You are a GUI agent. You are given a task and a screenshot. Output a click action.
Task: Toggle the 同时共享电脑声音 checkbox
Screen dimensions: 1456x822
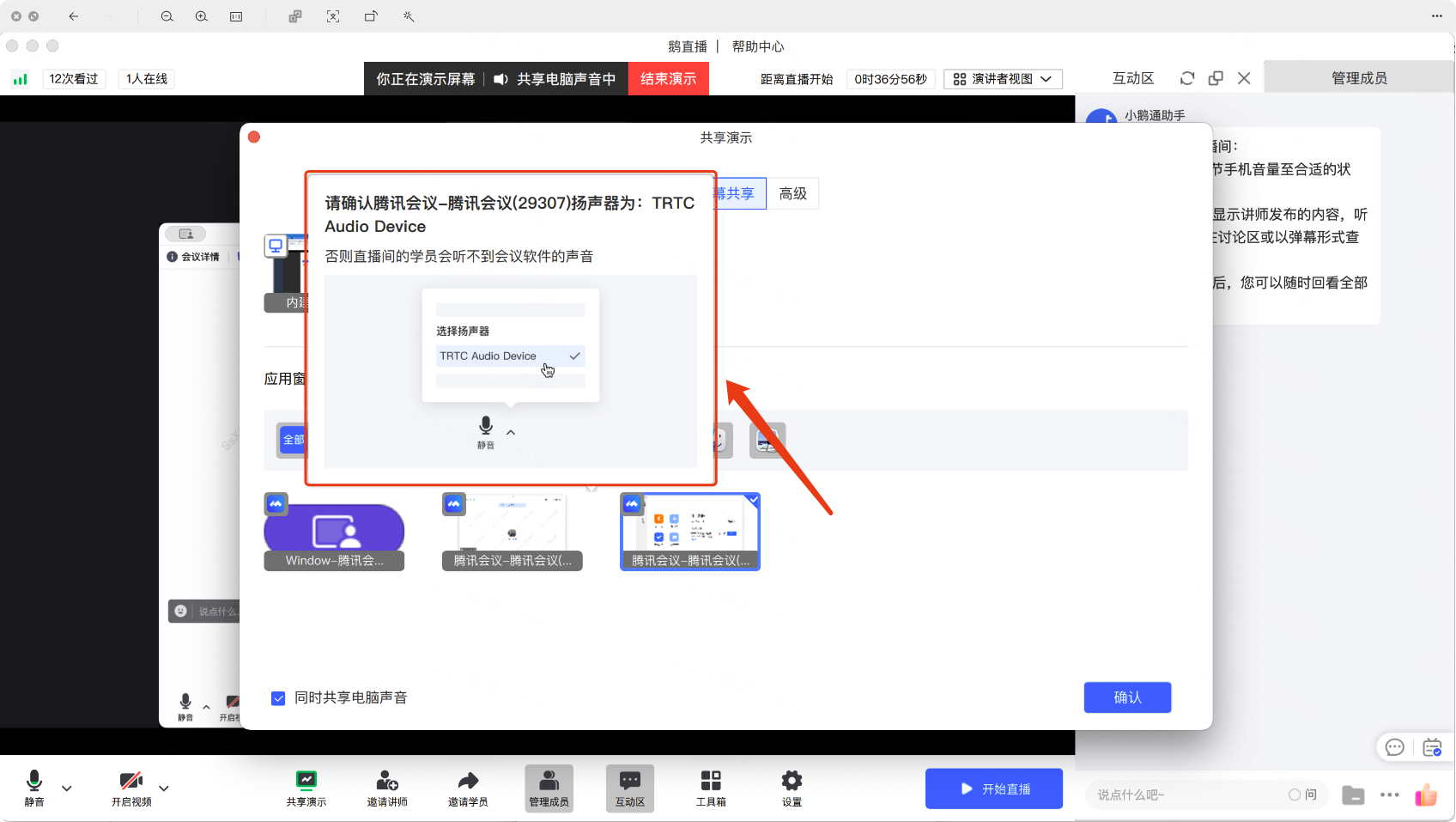[278, 698]
